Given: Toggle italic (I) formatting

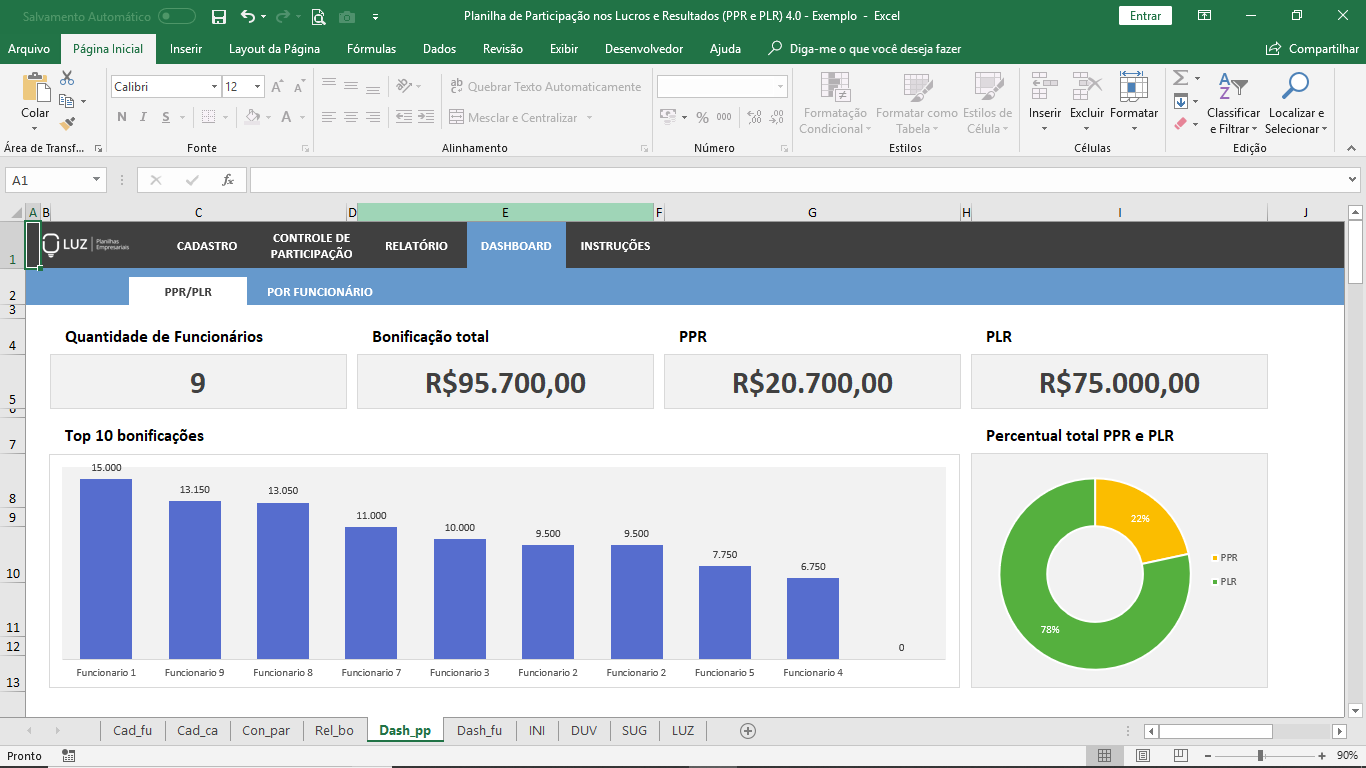Looking at the screenshot, I should [144, 117].
